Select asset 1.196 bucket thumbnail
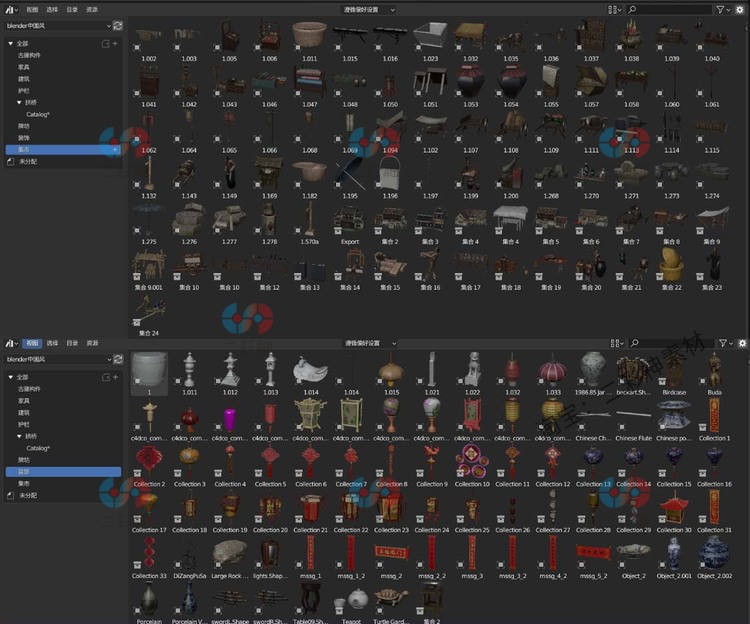The image size is (750, 624). (x=390, y=173)
